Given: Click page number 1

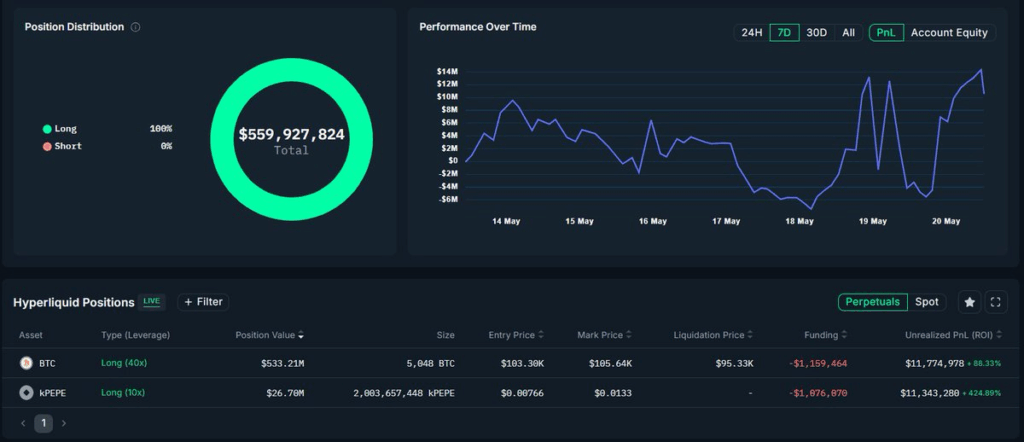Looking at the screenshot, I should (44, 423).
